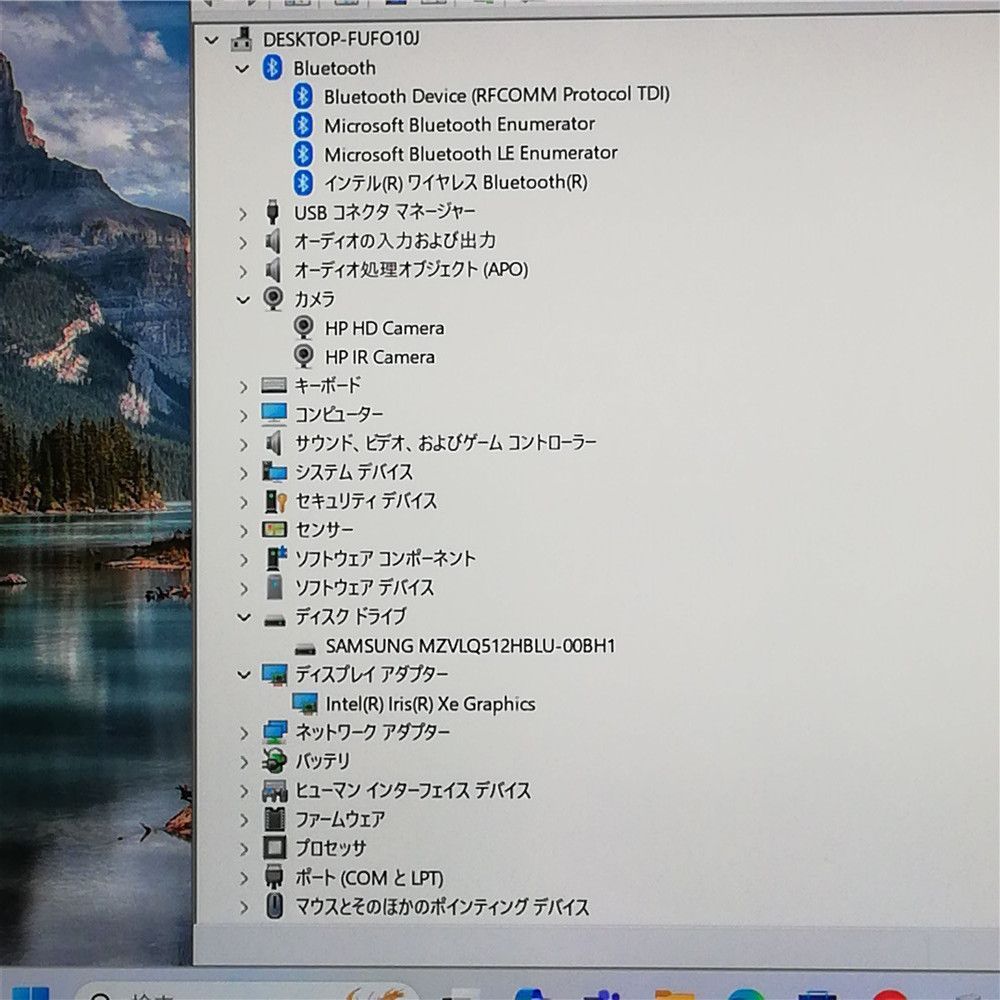This screenshot has width=1000, height=1000.
Task: Click the HP IR Camera webcam icon
Action: click(304, 357)
